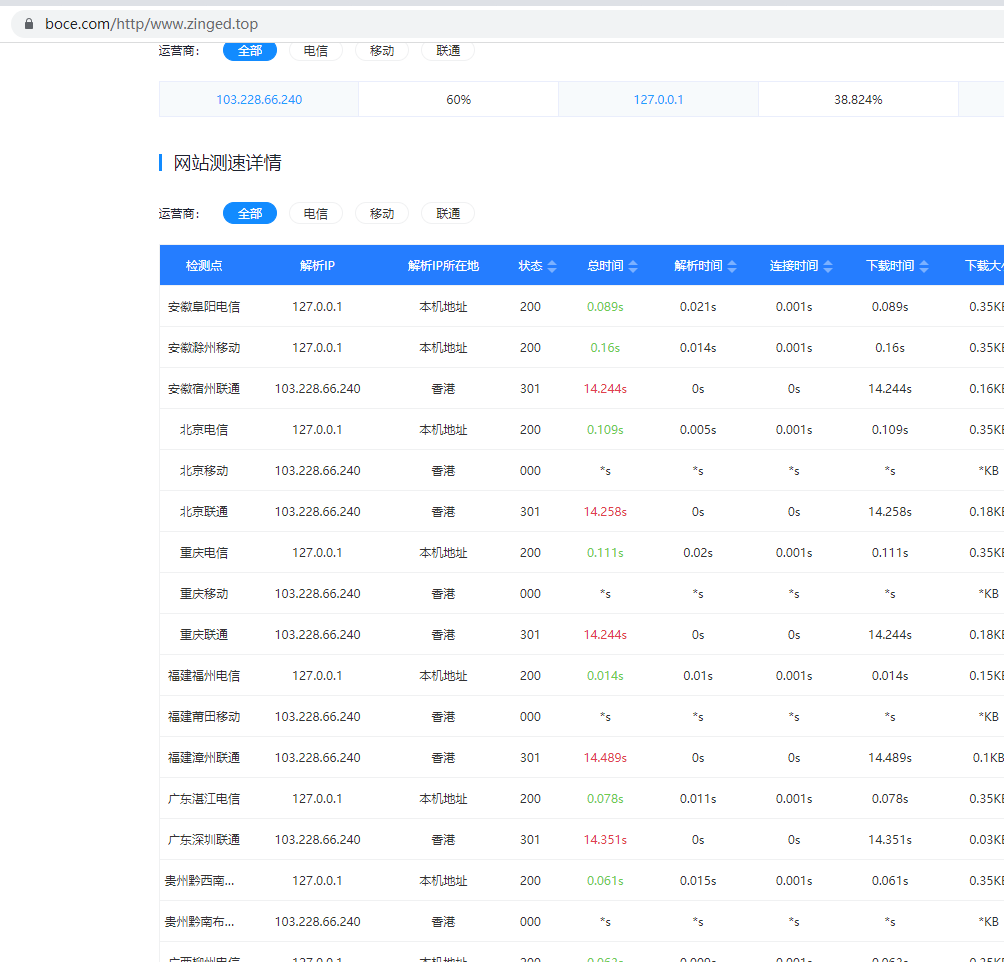Open the 103.228.66.240 link in summary bar
Screen dimensions: 1004x962
[259, 100]
